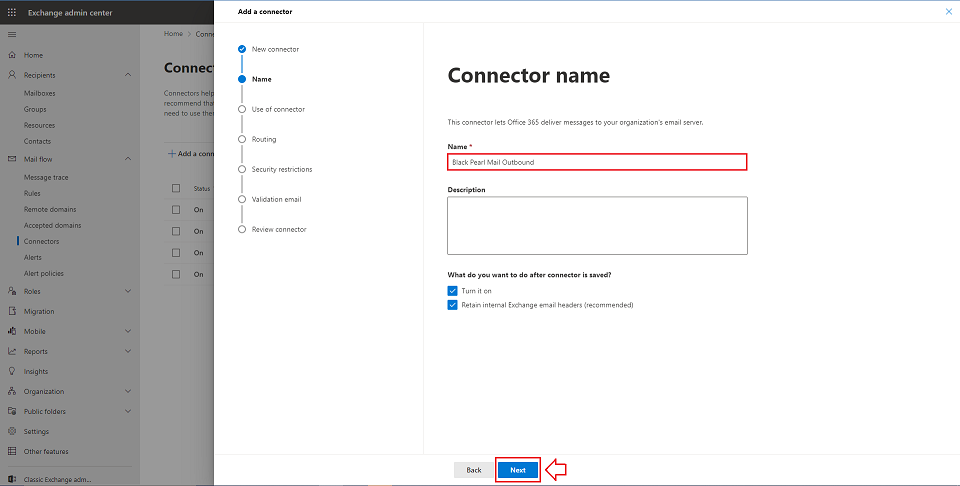This screenshot has height=486, width=960.
Task: Select the 'Use of connector' step radio
Action: [242, 109]
